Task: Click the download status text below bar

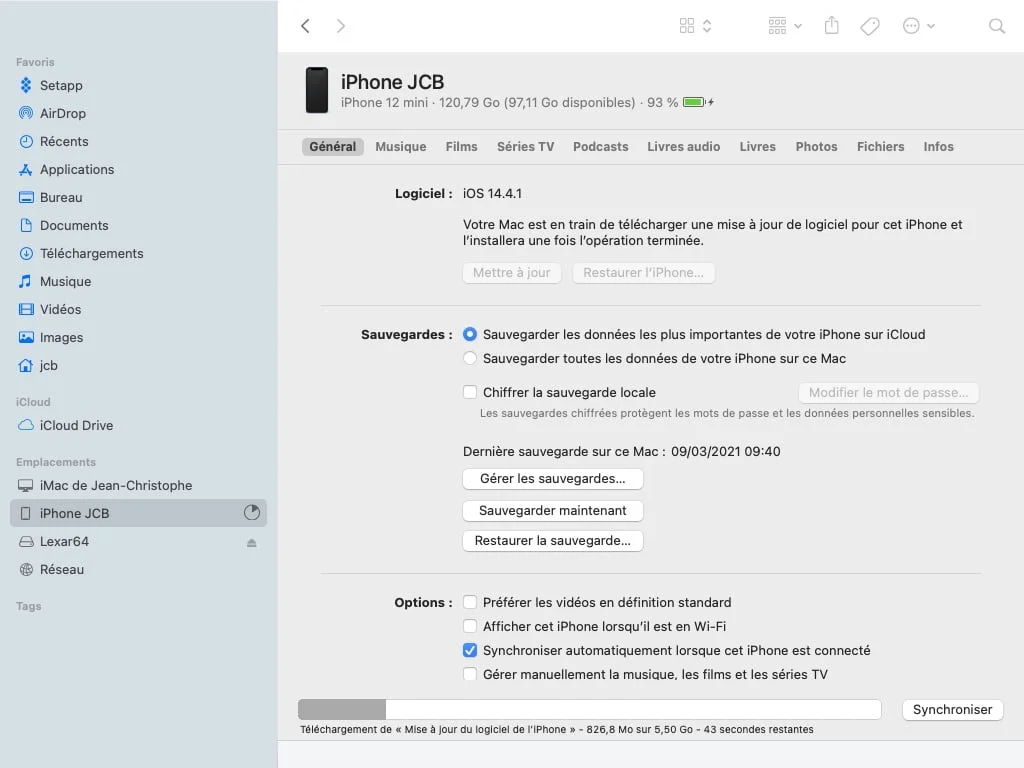Action: click(x=556, y=729)
